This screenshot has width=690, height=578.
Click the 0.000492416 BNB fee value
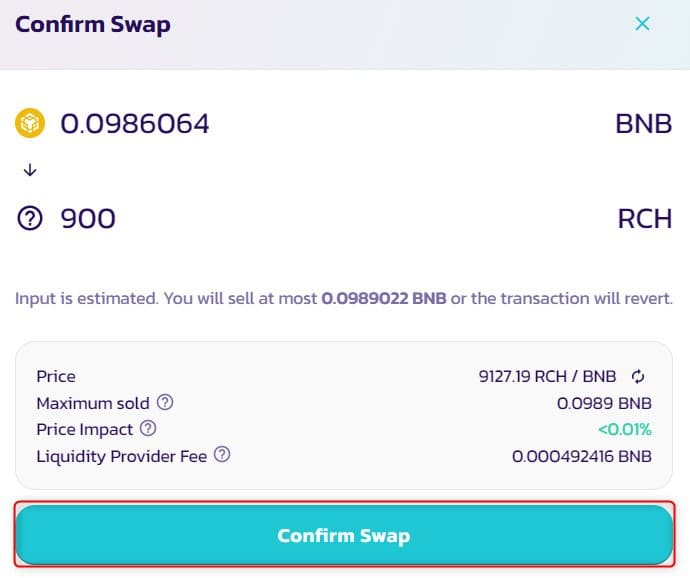coord(582,457)
